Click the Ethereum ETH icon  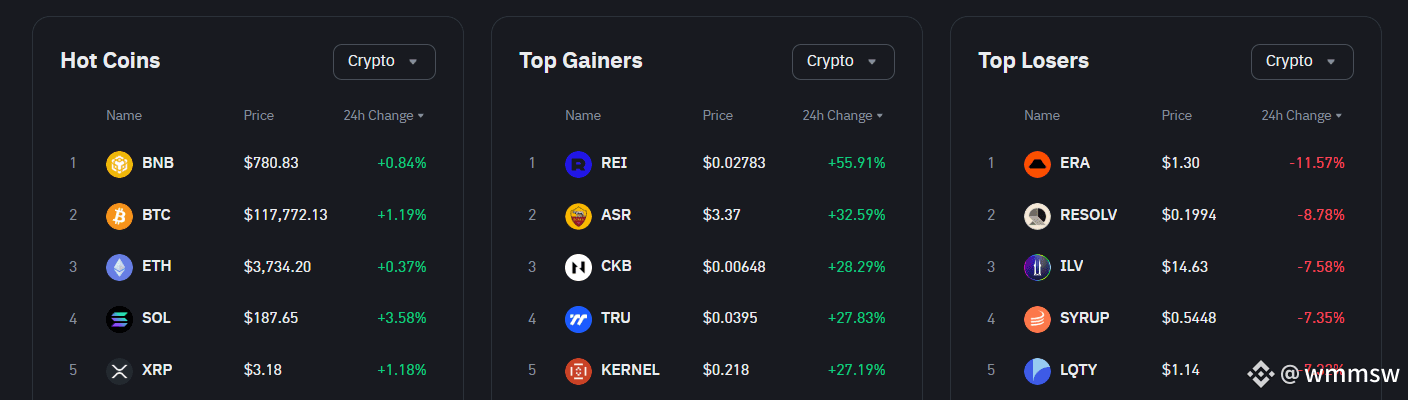tap(119, 267)
